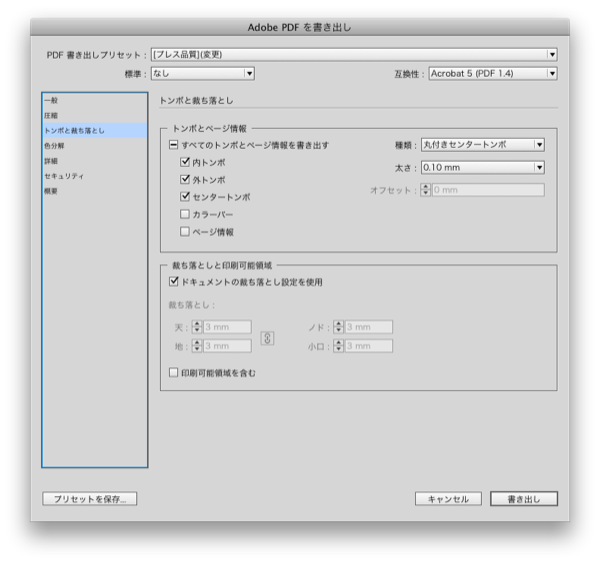This screenshot has height=563, width=600.
Task: Open the セキュリティ section in sidebar
Action: coord(63,175)
